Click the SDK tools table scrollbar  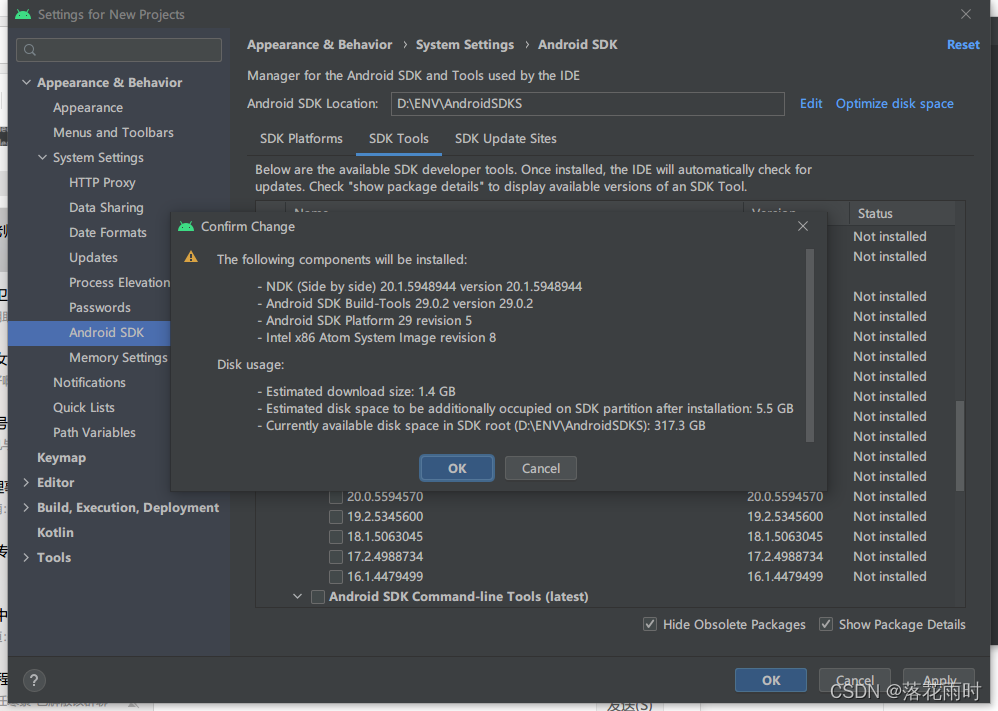[960, 446]
